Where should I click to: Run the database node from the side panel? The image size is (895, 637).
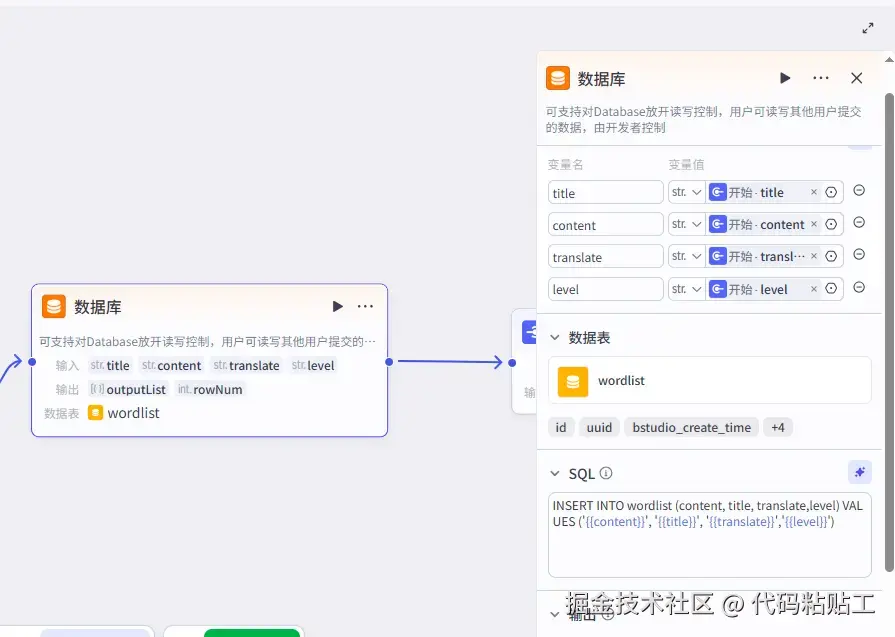click(785, 78)
